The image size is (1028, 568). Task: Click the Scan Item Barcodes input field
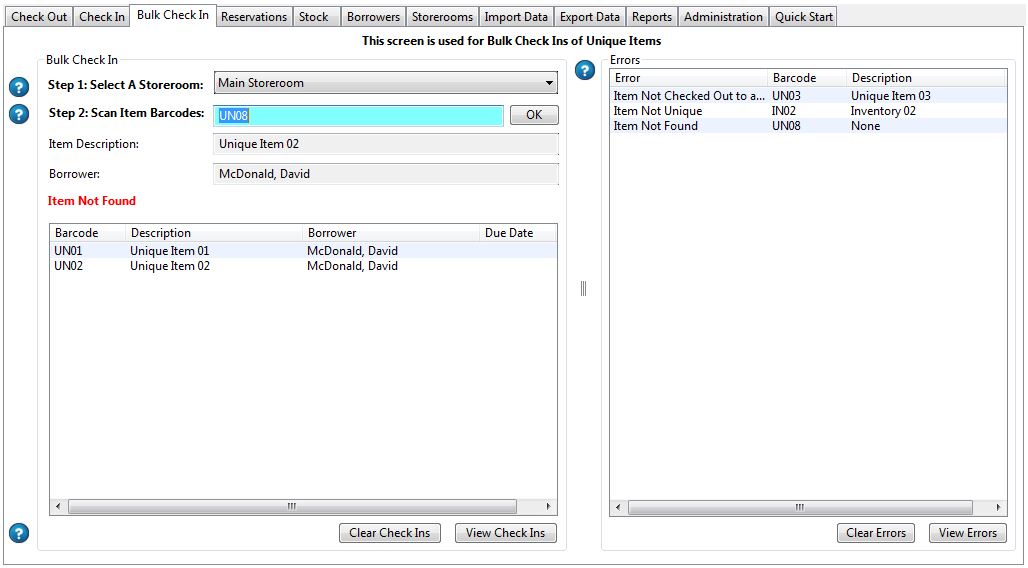point(359,115)
